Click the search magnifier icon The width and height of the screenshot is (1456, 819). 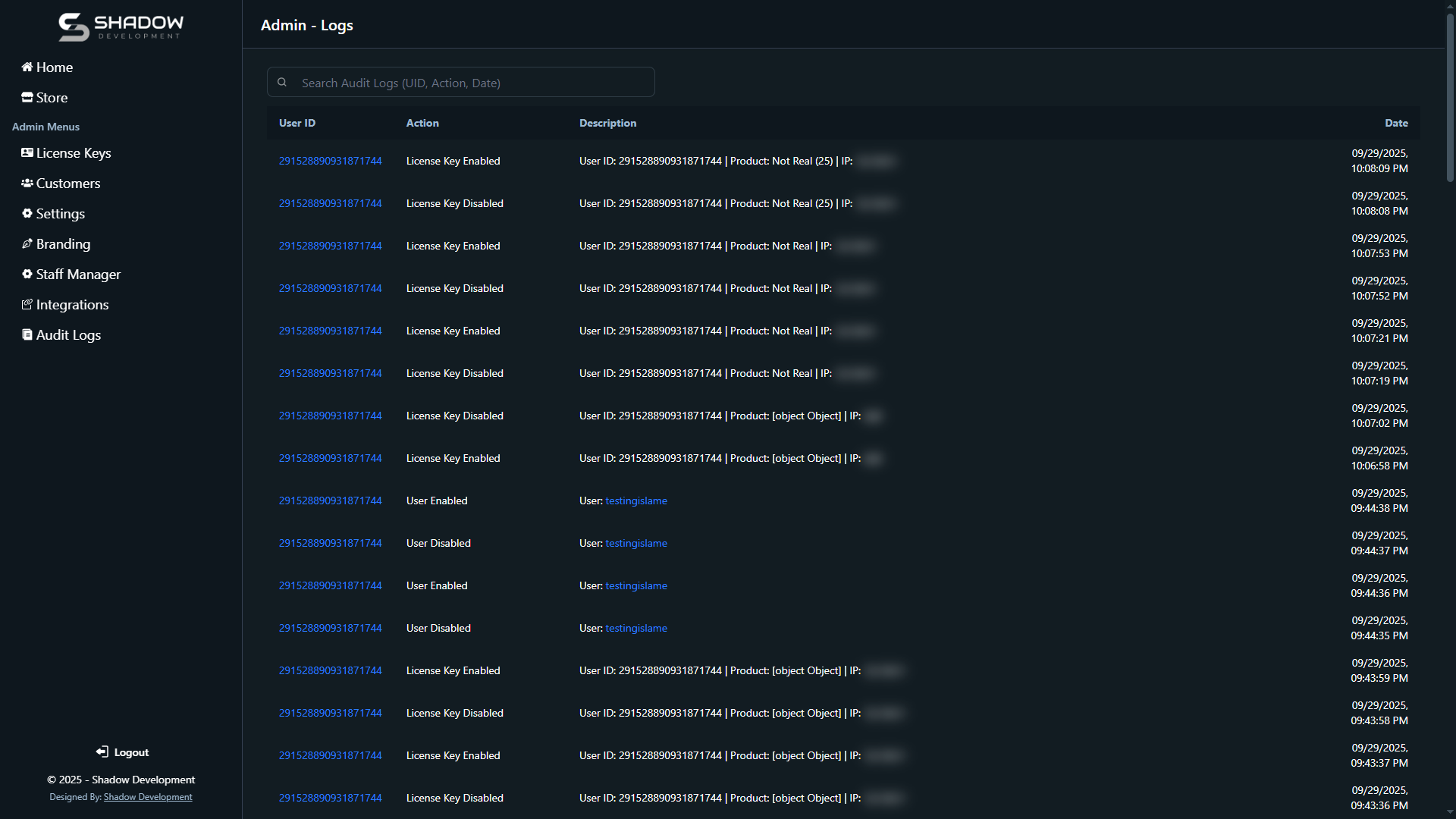tap(282, 83)
